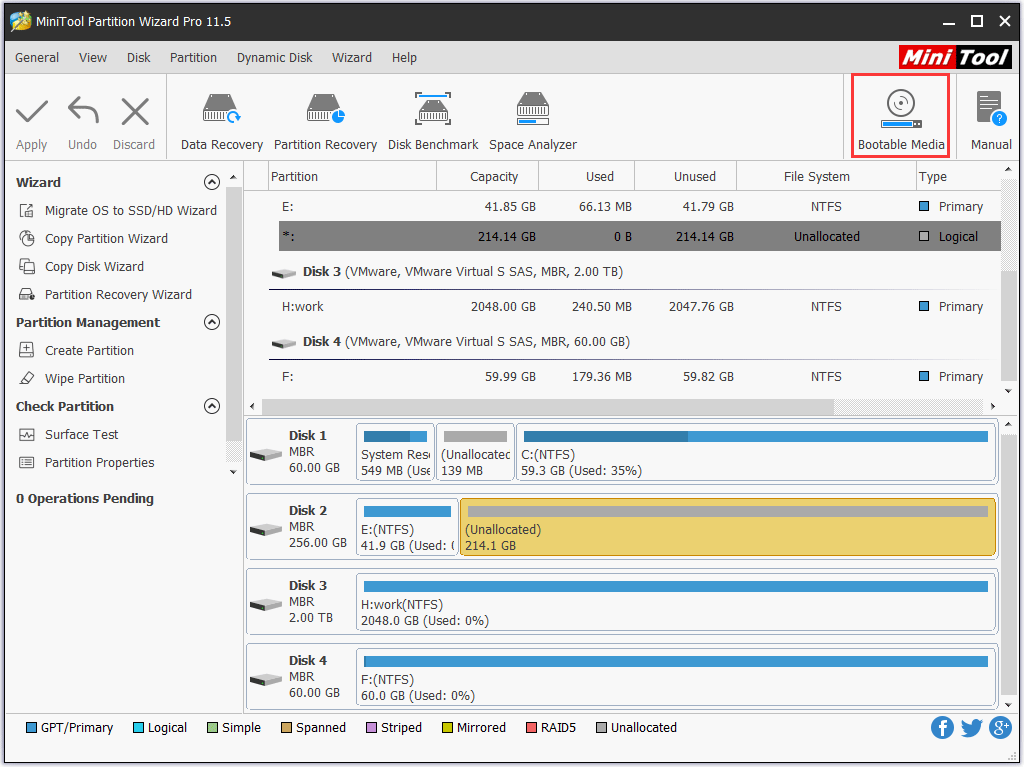The width and height of the screenshot is (1025, 767).
Task: Open the Disk menu
Action: [x=139, y=58]
